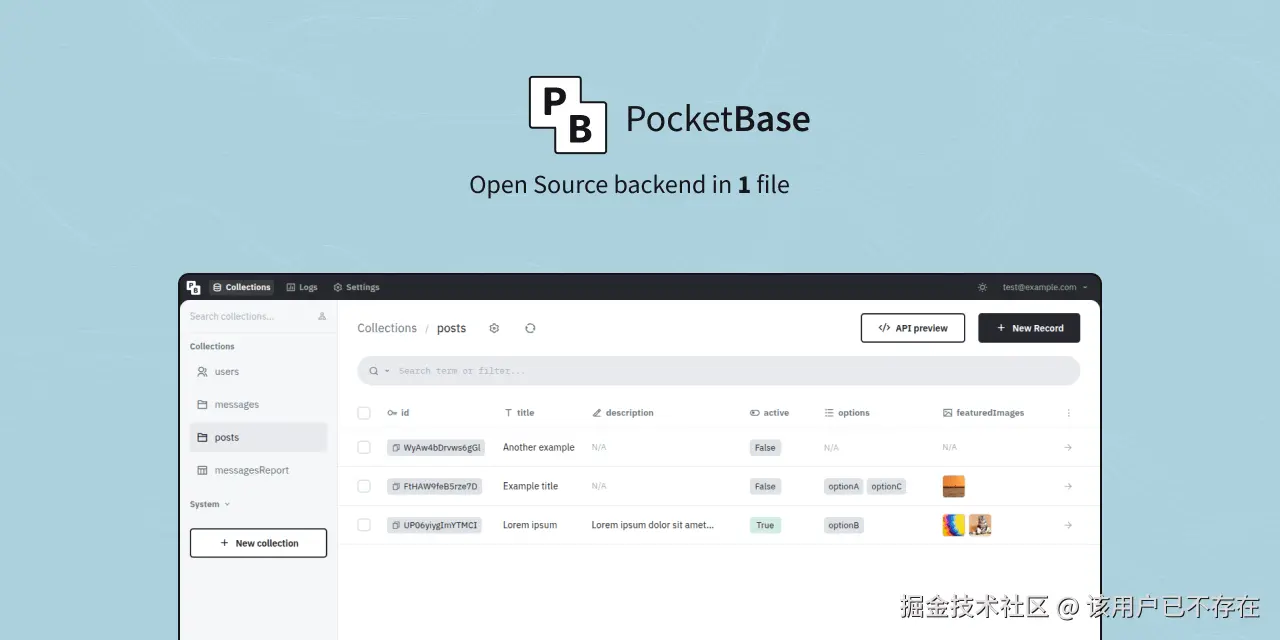Click the optionB tag
Viewport: 1280px width, 640px height.
(x=844, y=526)
